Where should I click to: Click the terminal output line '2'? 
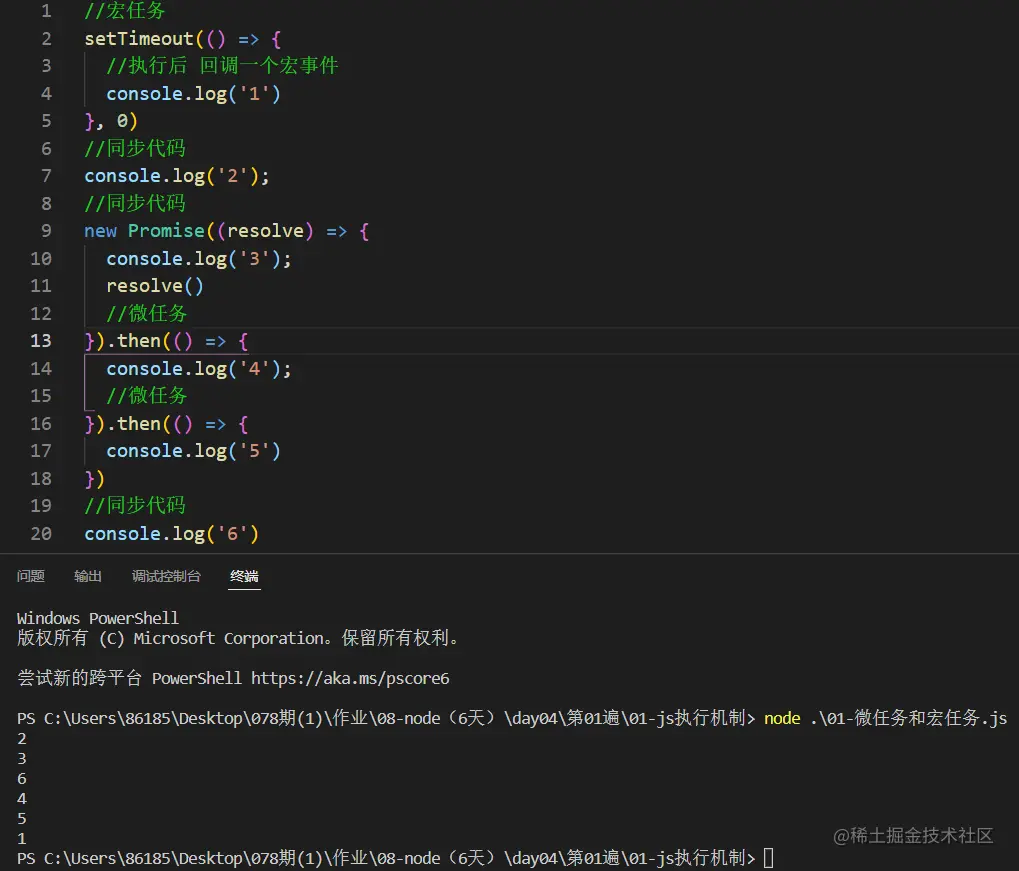(22, 738)
